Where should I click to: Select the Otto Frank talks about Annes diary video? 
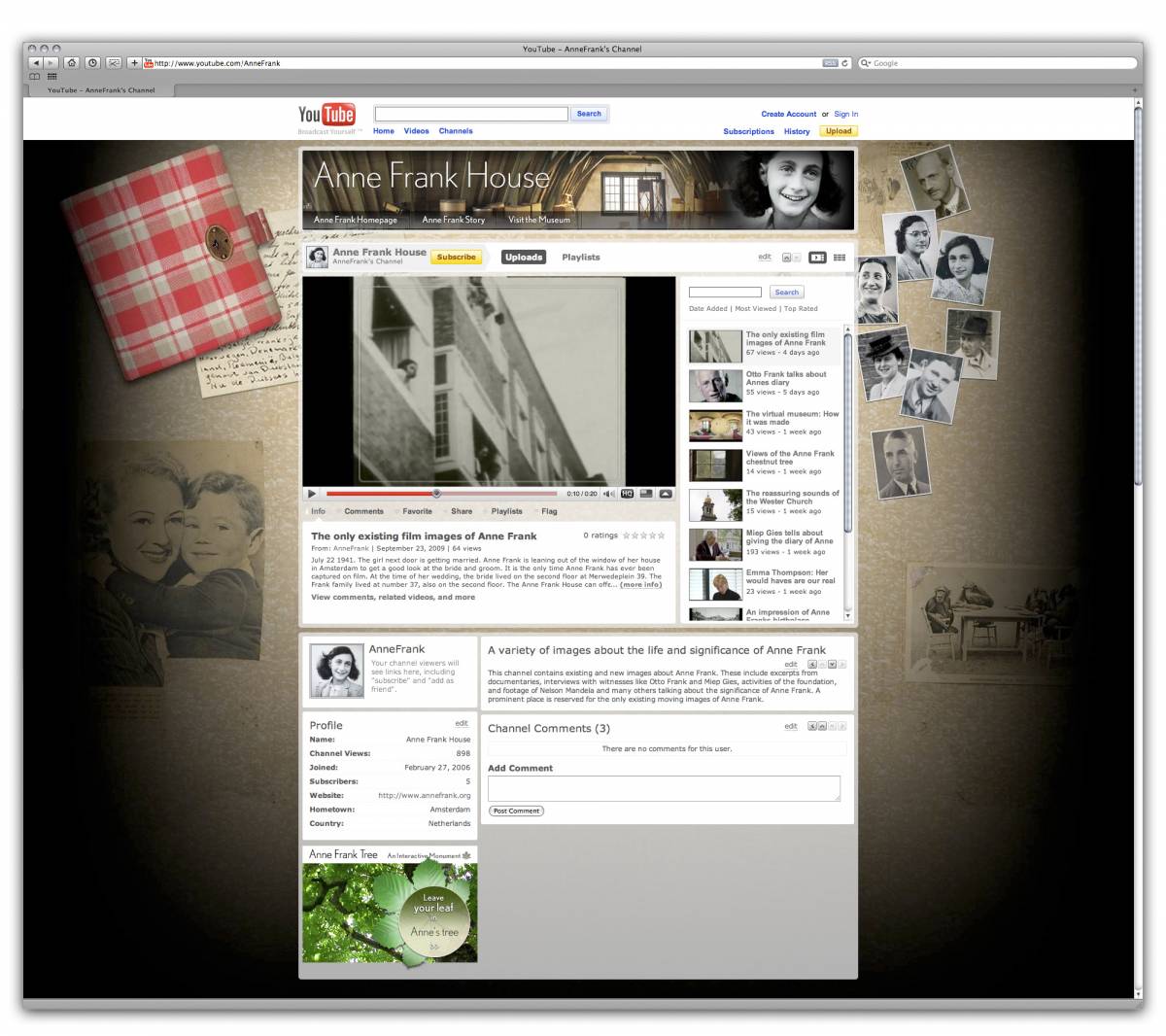click(764, 385)
